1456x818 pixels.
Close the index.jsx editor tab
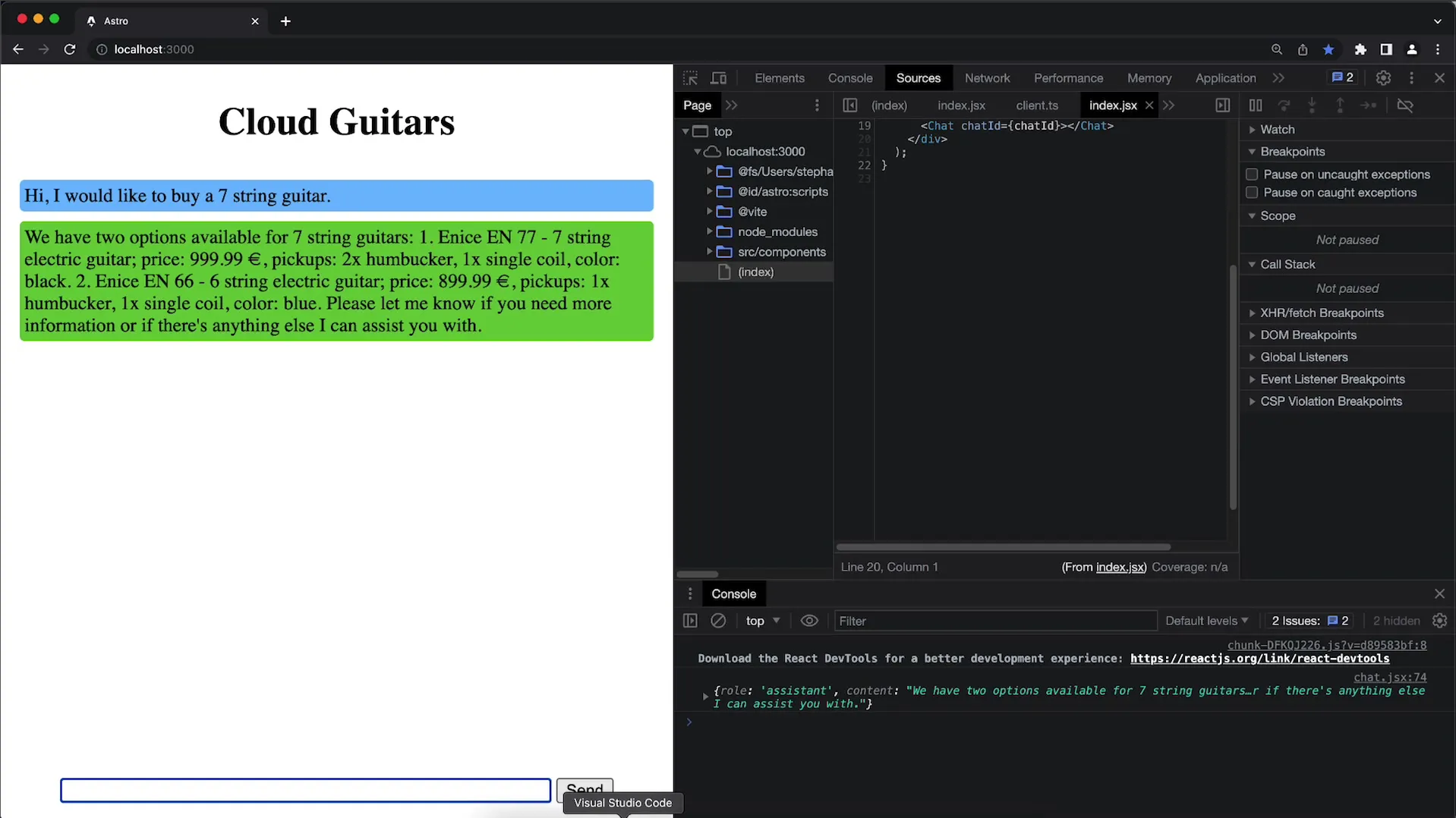click(x=1149, y=105)
